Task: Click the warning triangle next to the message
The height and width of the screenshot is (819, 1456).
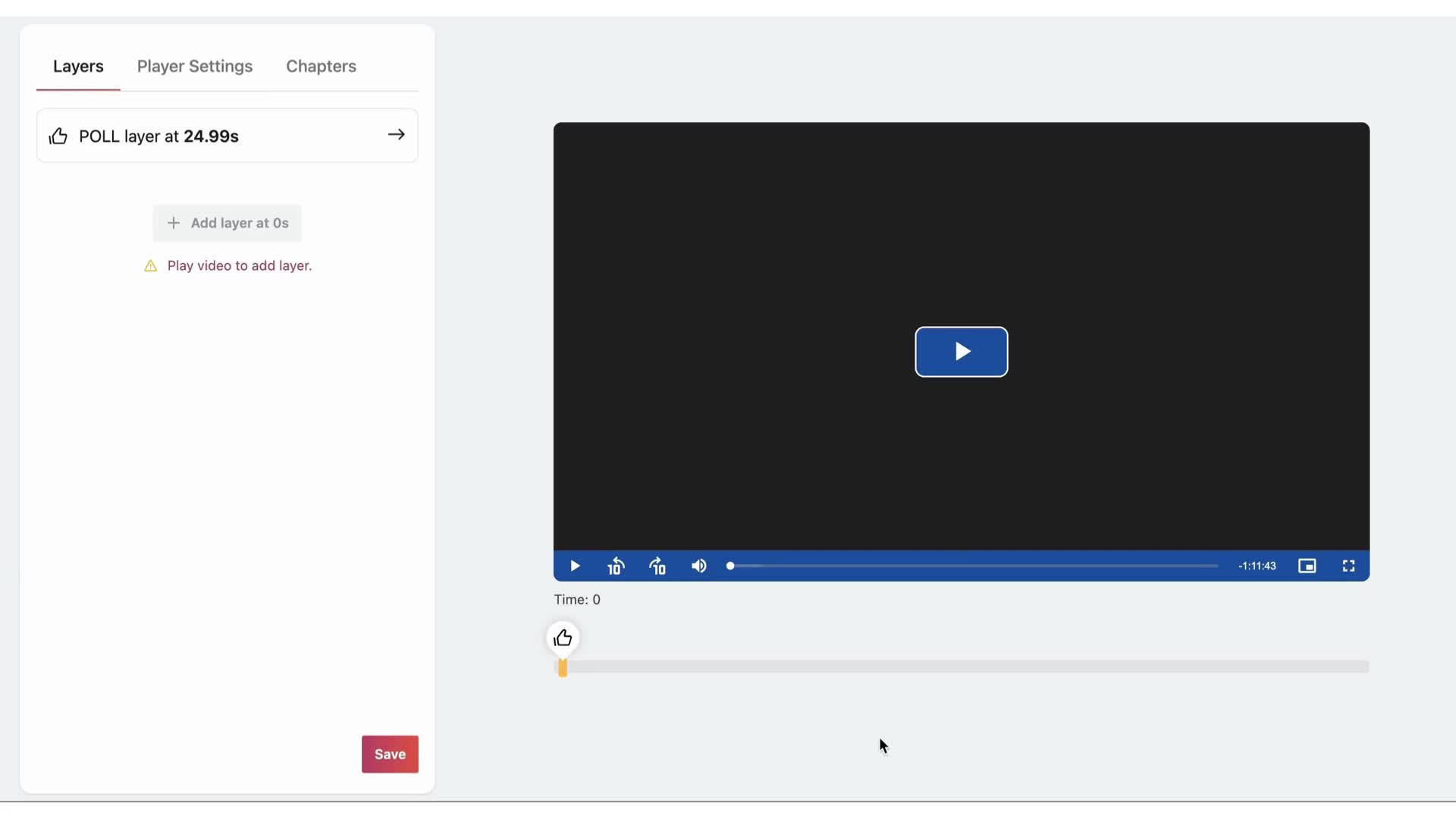Action: [149, 266]
